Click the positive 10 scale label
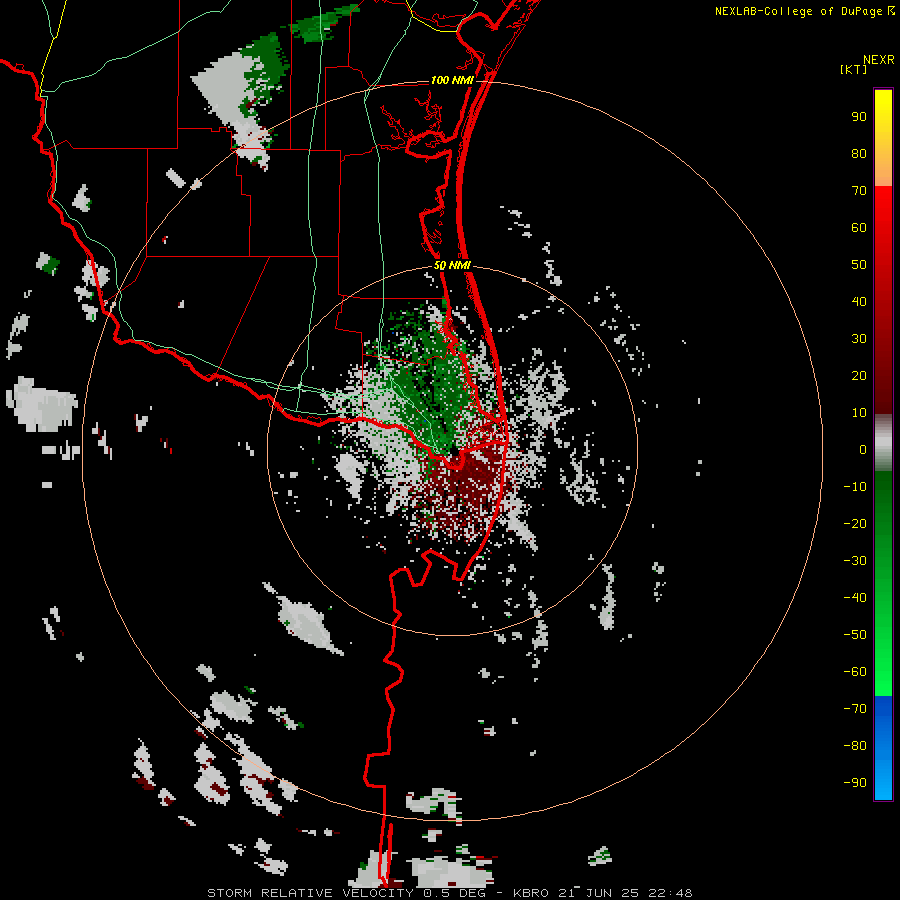Image resolution: width=900 pixels, height=900 pixels. click(x=859, y=413)
